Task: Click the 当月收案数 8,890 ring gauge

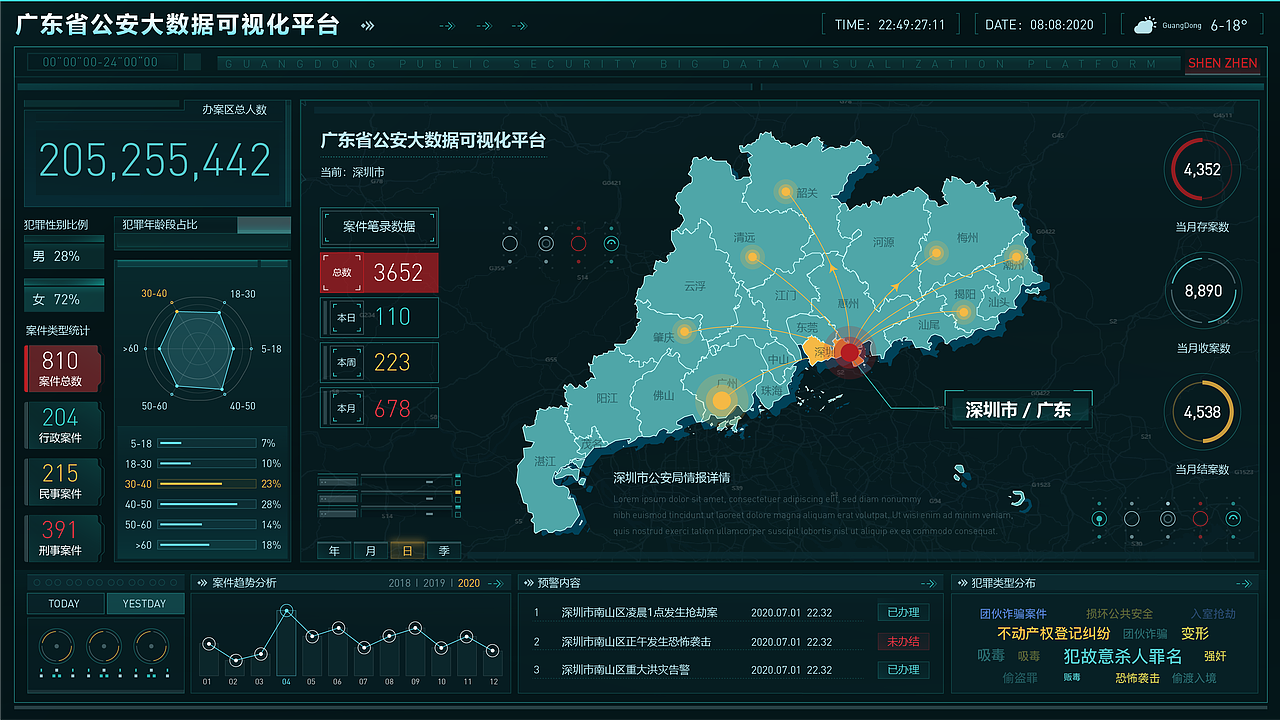Action: pyautogui.click(x=1202, y=291)
